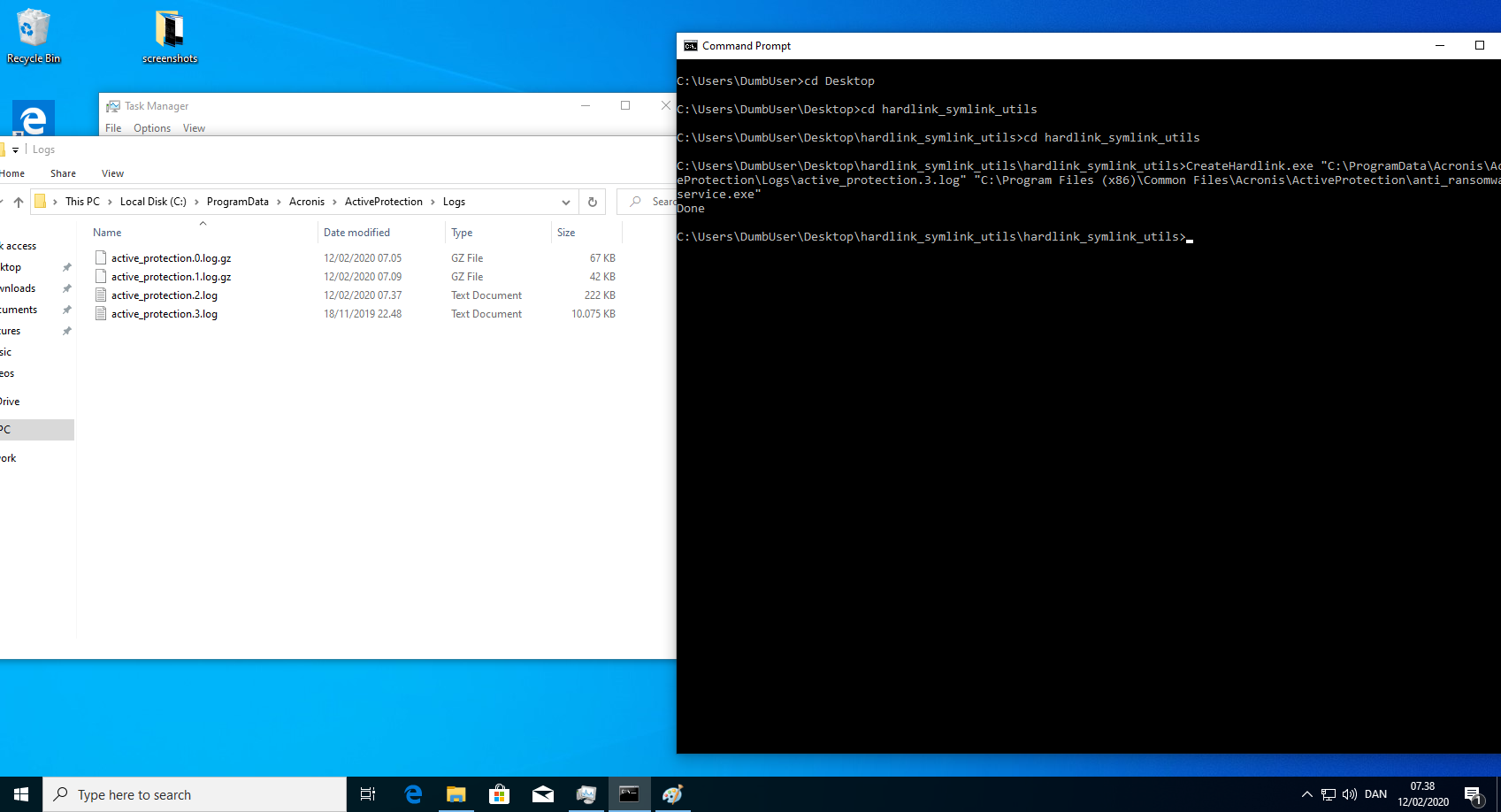Open the screenshots folder on desktop
This screenshot has height=812, width=1501.
(169, 35)
